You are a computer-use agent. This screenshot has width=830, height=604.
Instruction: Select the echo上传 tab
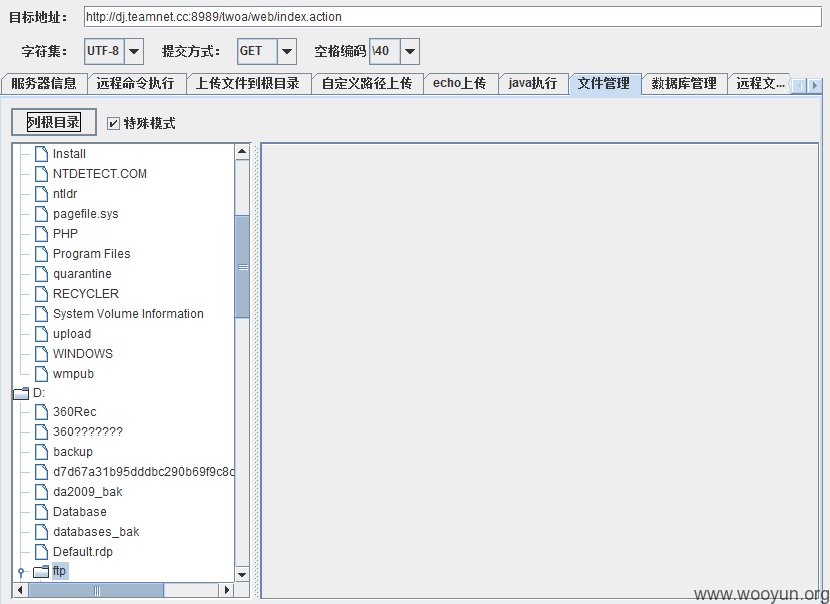tap(459, 84)
